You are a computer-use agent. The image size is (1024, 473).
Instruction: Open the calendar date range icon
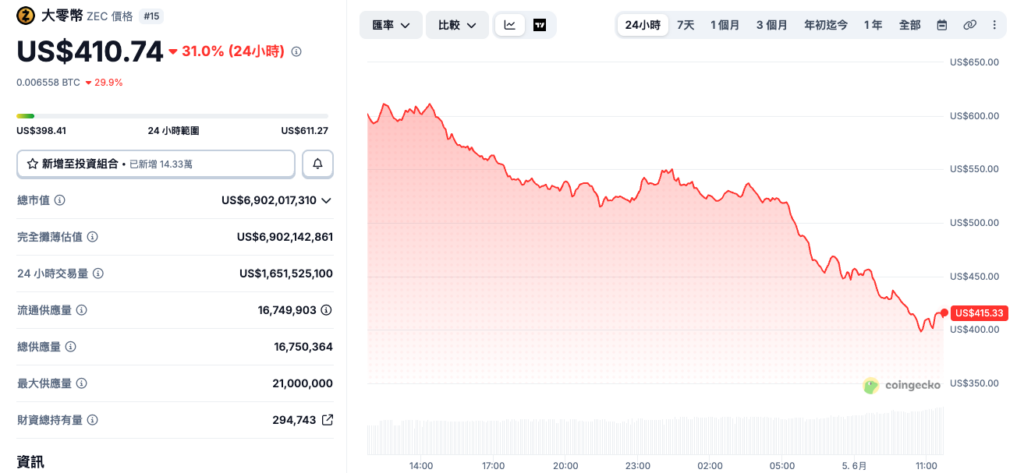point(942,25)
